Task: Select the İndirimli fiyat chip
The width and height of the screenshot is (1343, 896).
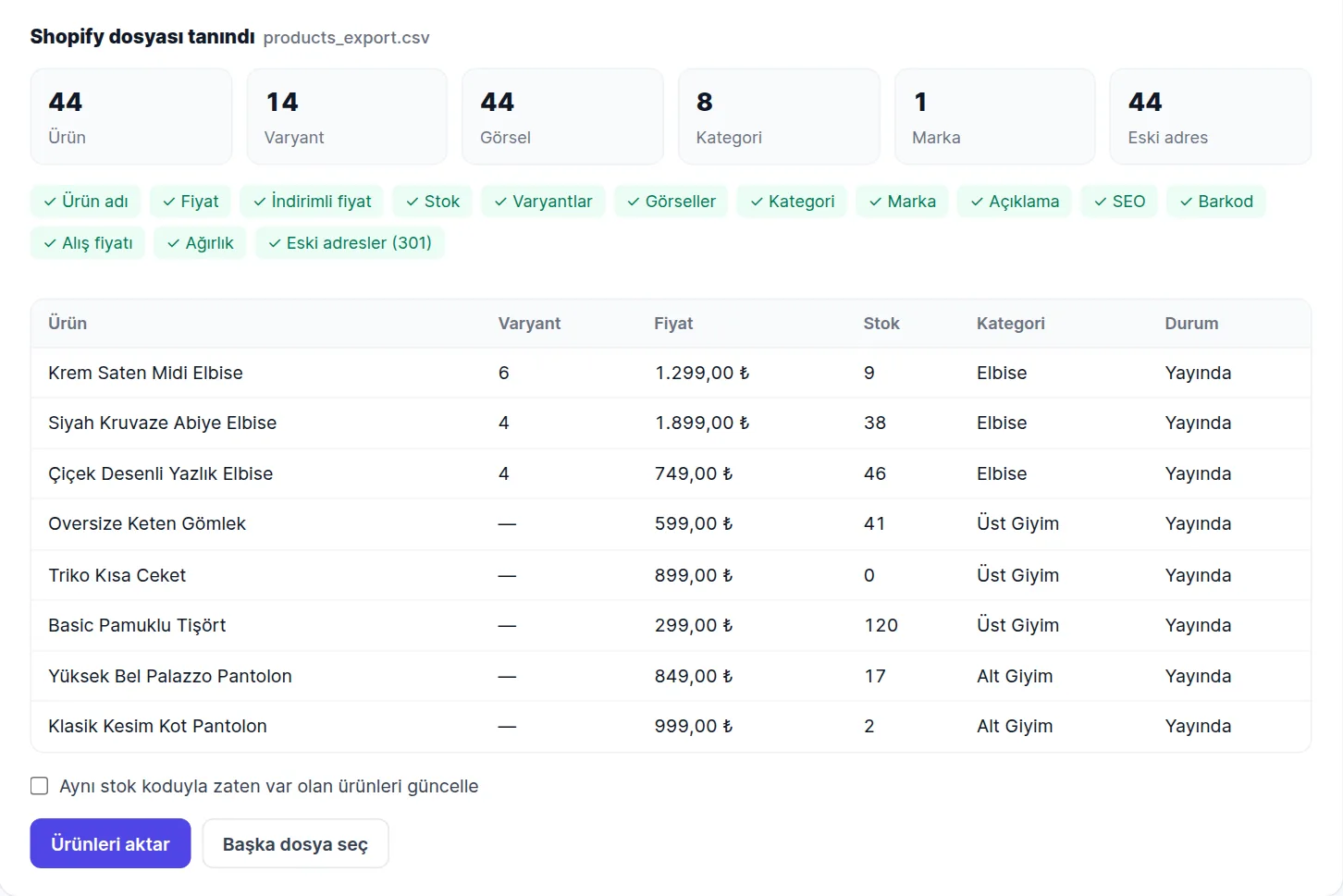Action: click(313, 202)
